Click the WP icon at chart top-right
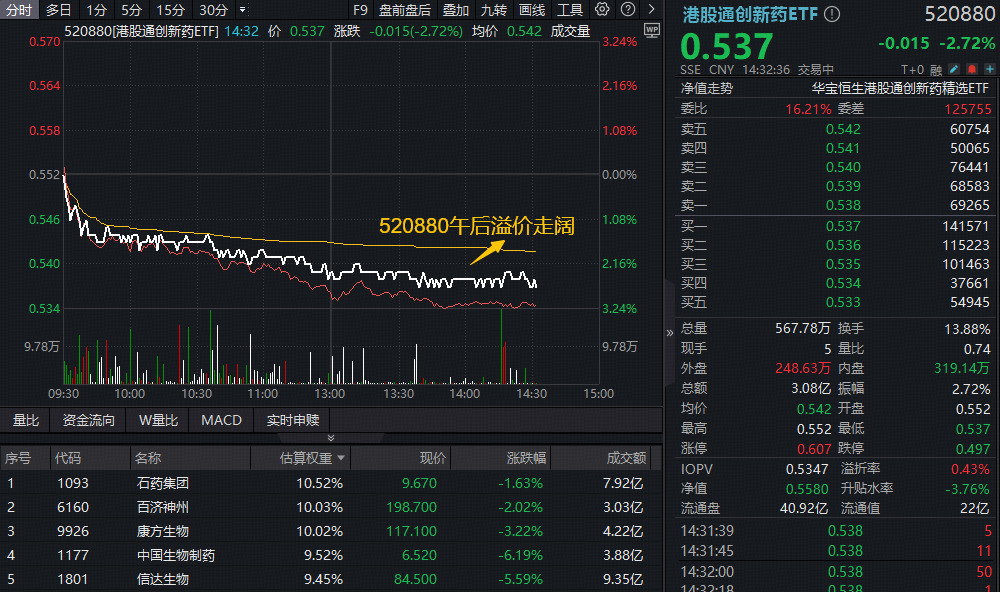Viewport: 1000px width, 592px height. coord(651,31)
